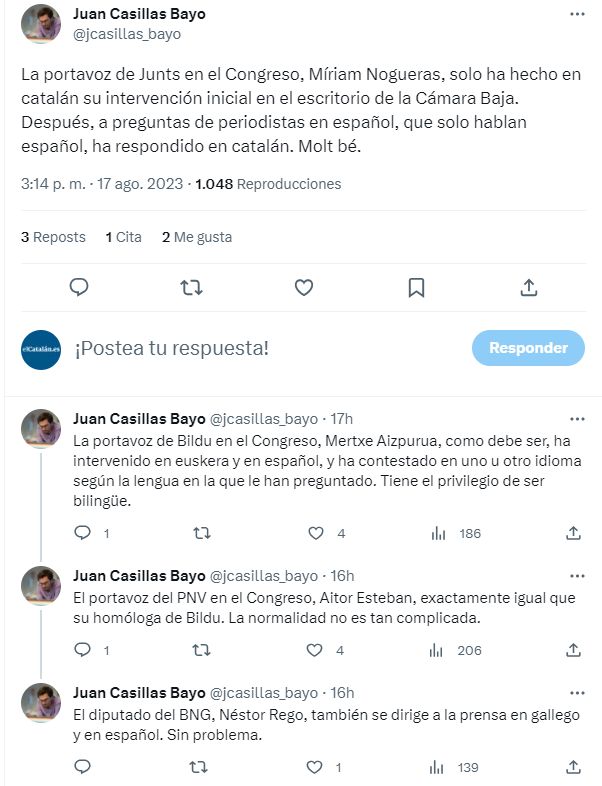Screen dimensions: 602x786
Task: Share the main tweet via upload icon
Action: click(x=529, y=287)
